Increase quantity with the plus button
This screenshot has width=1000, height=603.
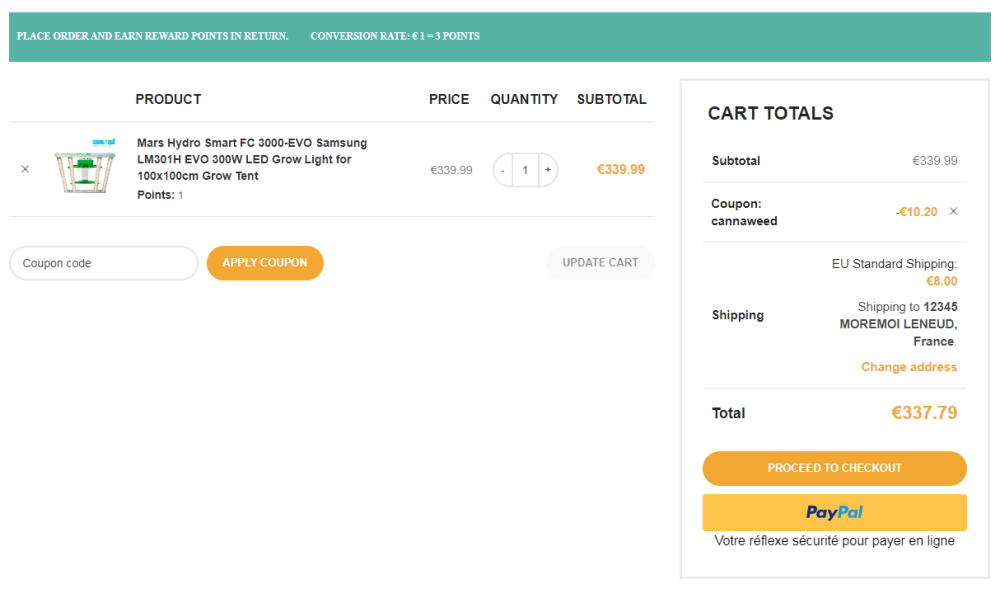(548, 170)
